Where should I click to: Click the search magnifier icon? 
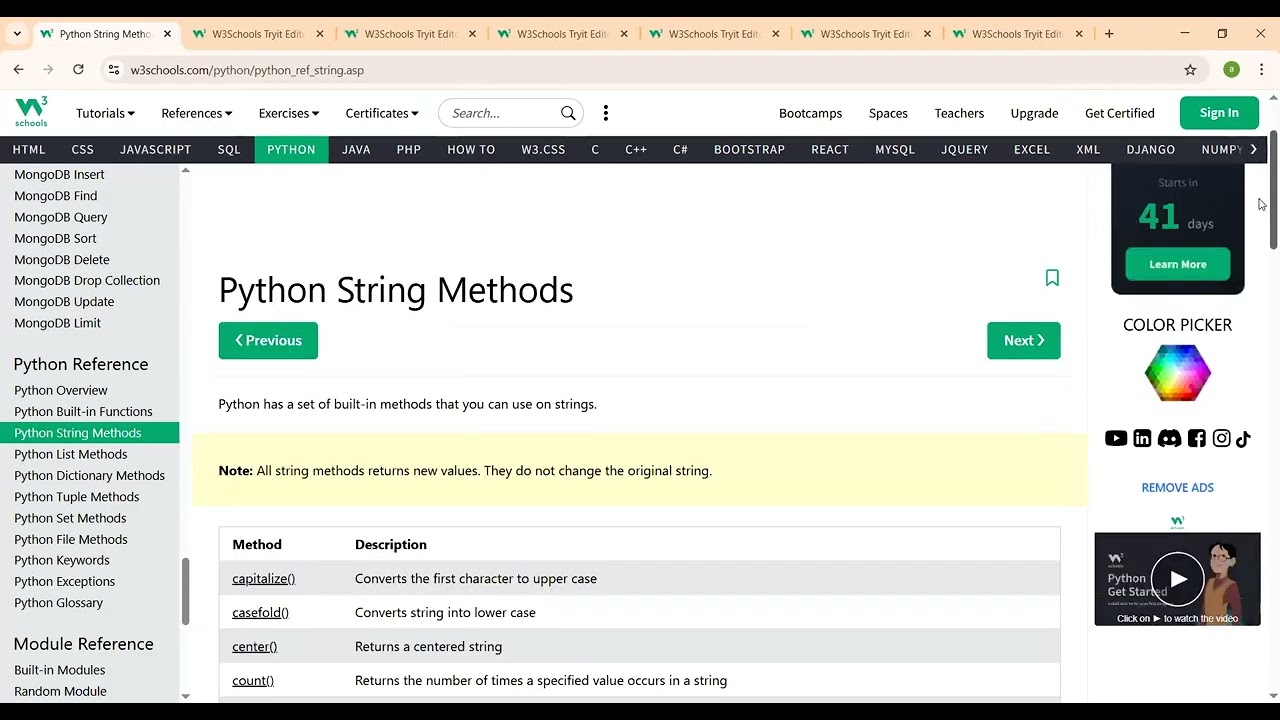pos(568,113)
